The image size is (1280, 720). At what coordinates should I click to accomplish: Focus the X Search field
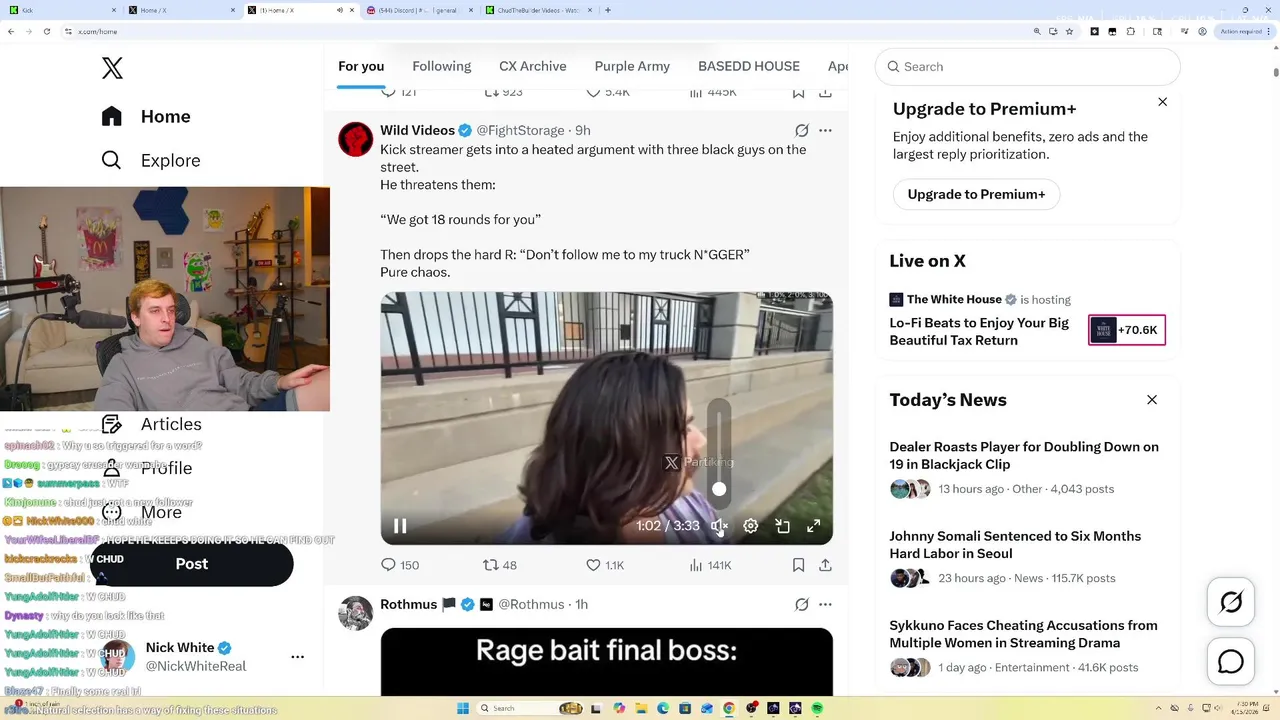[x=1028, y=66]
